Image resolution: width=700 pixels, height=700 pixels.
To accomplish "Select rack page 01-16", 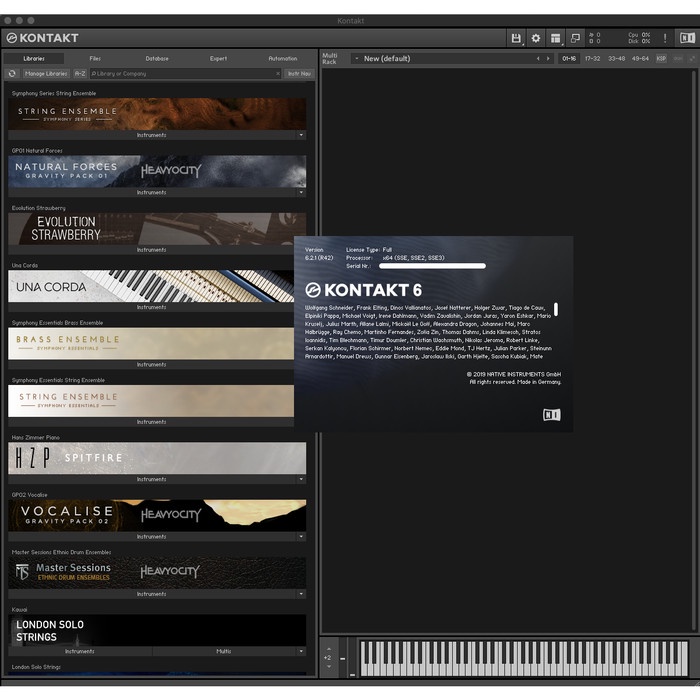I will pyautogui.click(x=569, y=58).
